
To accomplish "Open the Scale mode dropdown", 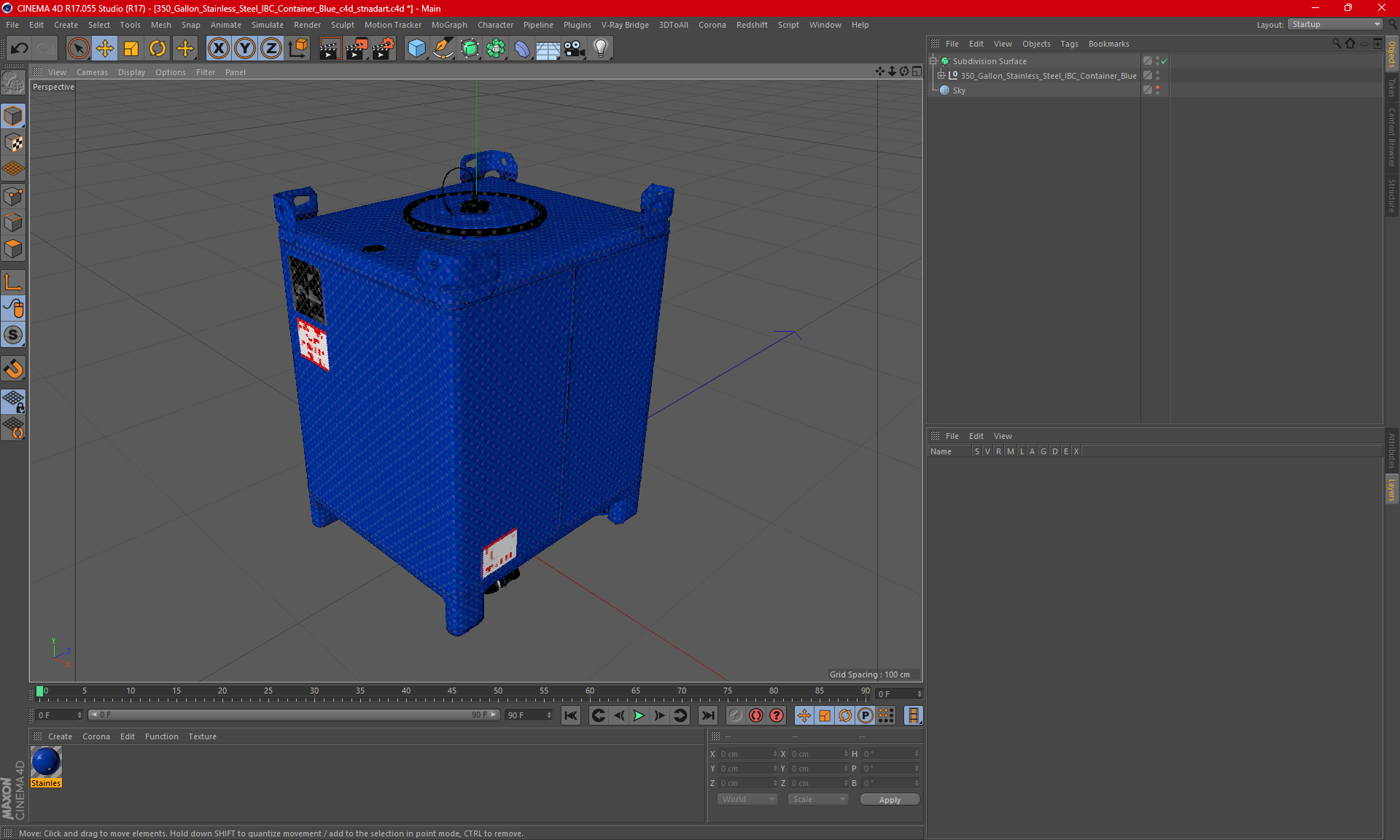I will coord(817,799).
